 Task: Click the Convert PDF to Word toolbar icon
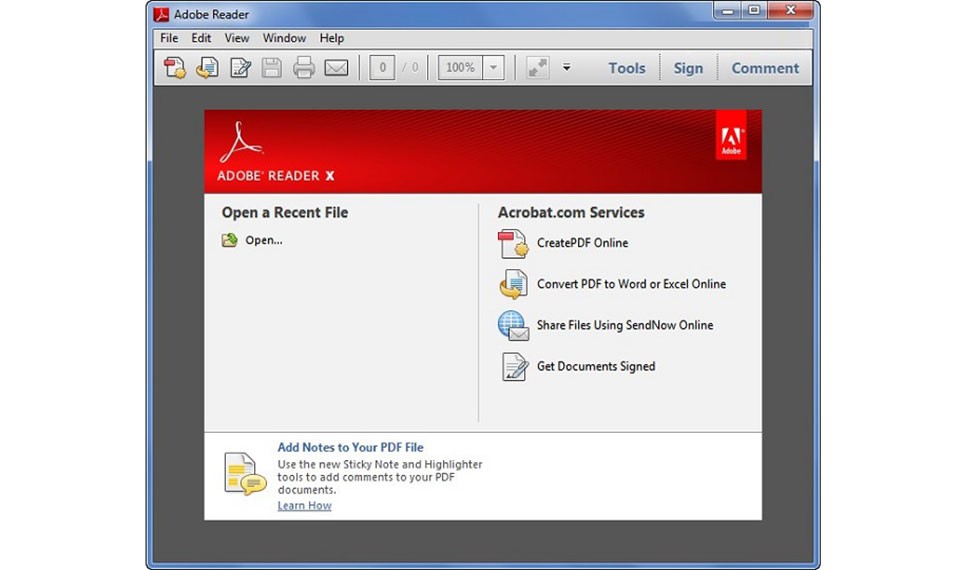point(208,67)
